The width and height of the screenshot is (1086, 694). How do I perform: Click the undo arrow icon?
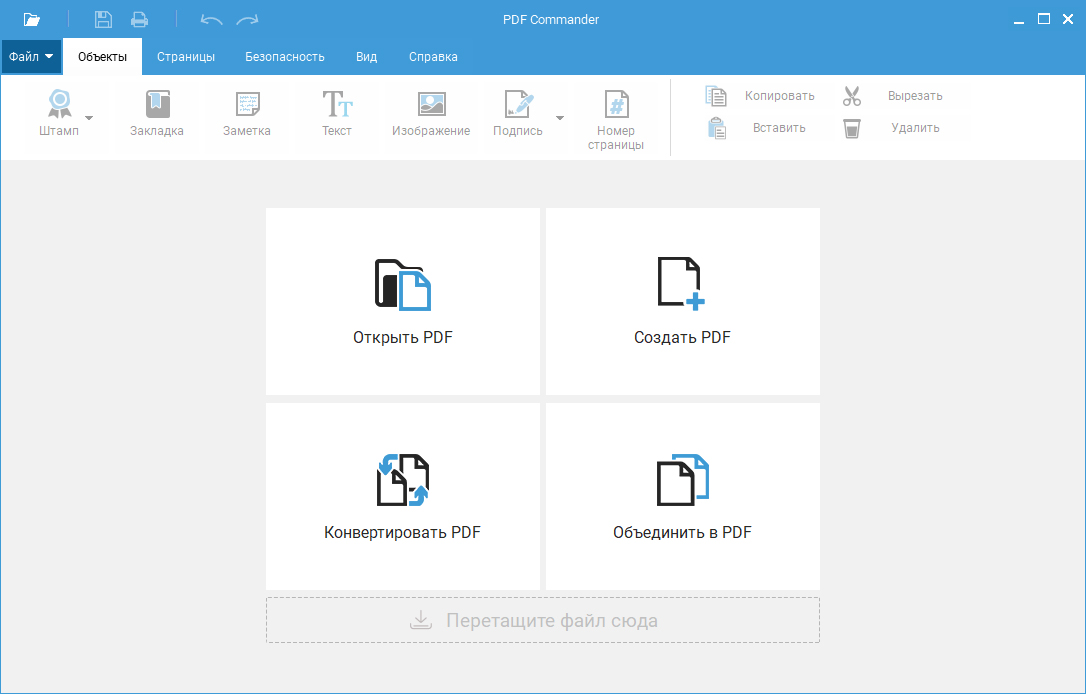pyautogui.click(x=211, y=19)
